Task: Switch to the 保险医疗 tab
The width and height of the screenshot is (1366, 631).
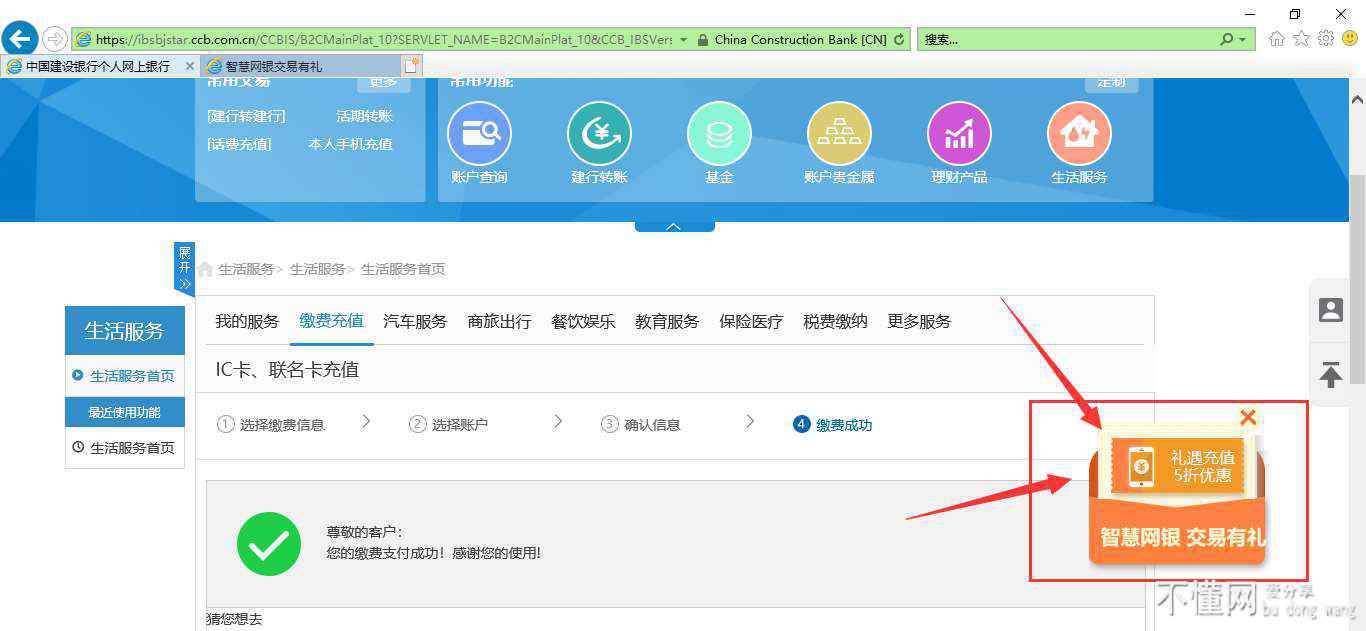Action: (x=751, y=322)
